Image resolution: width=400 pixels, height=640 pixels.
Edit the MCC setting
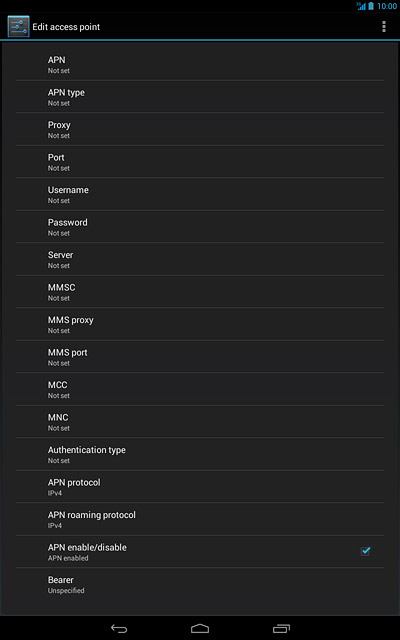click(200, 389)
